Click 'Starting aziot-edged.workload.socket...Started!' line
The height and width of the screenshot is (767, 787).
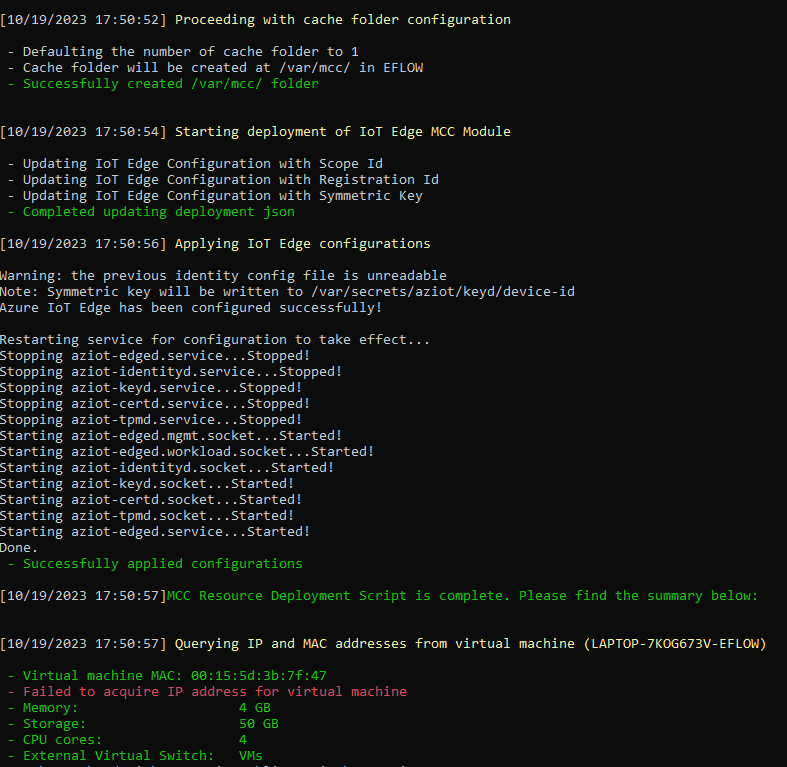click(x=187, y=452)
